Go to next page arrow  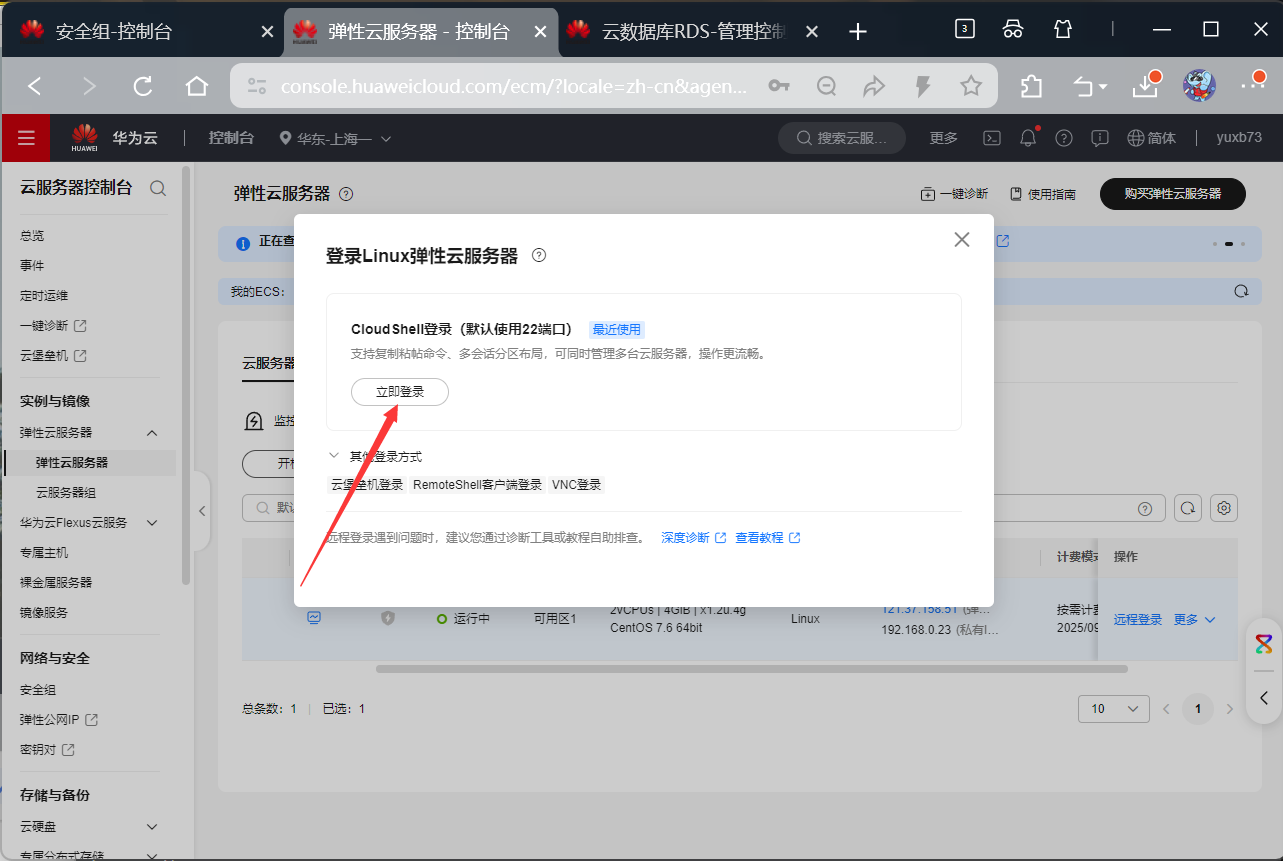click(1230, 709)
